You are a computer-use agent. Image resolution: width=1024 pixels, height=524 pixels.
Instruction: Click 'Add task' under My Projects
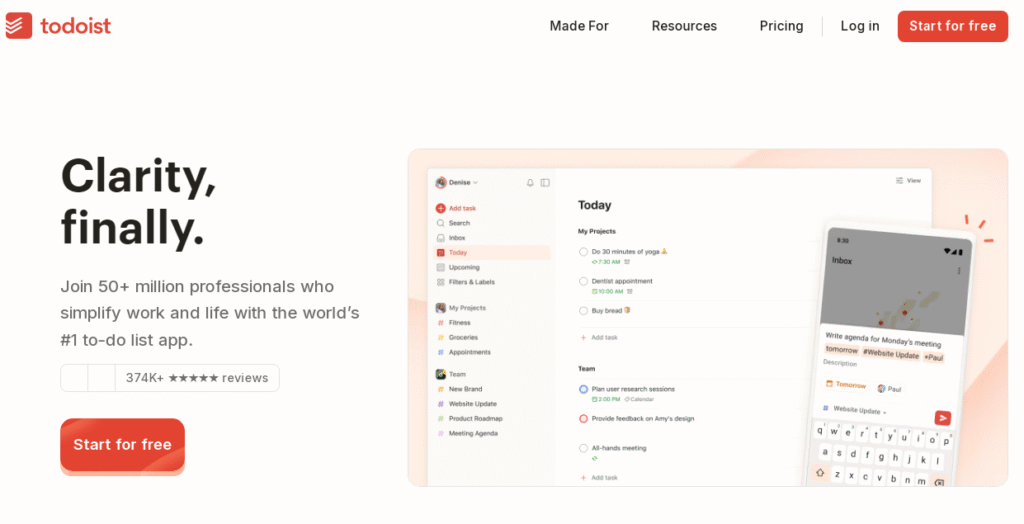[x=604, y=338]
